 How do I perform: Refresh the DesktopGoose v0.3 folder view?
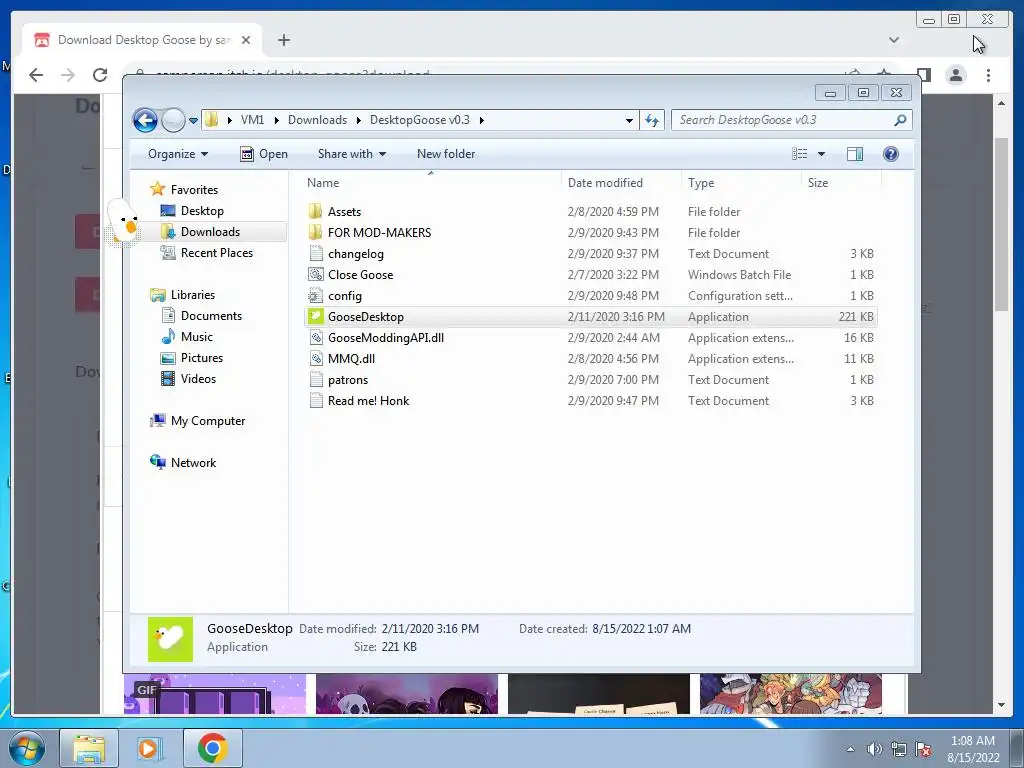coord(652,120)
